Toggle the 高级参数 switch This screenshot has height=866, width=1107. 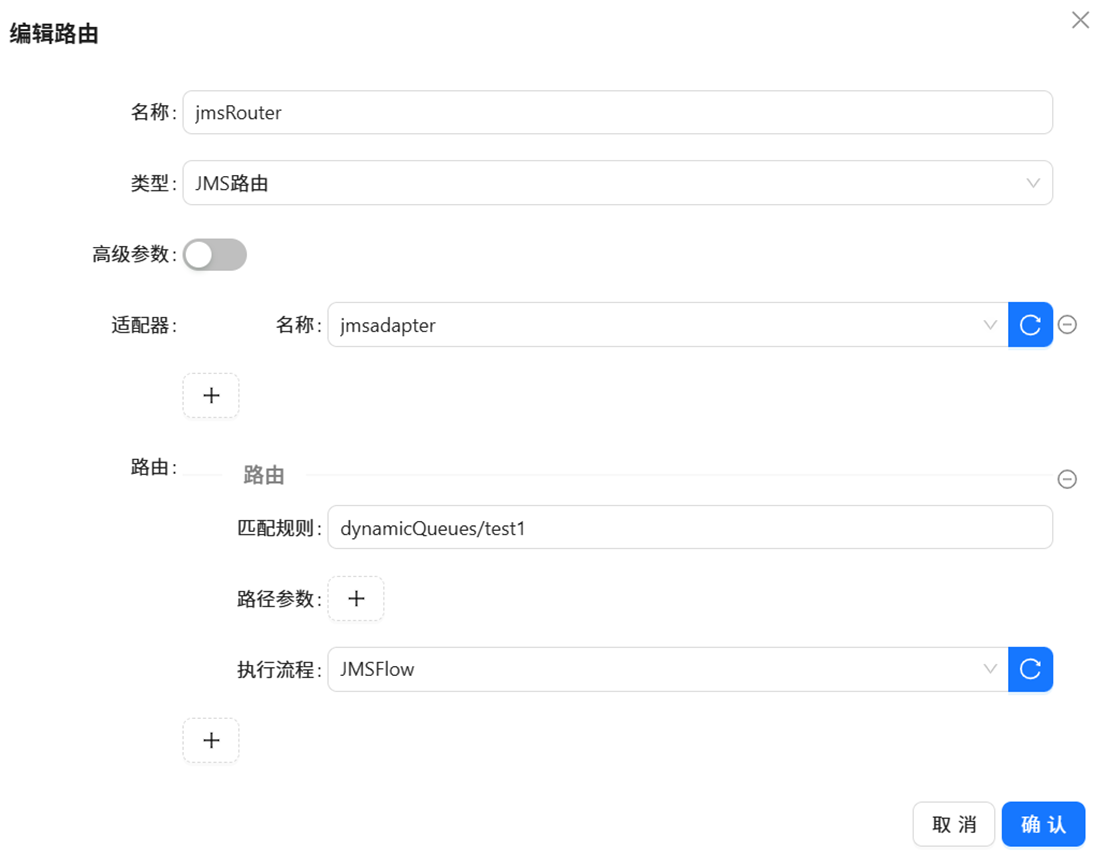point(215,255)
